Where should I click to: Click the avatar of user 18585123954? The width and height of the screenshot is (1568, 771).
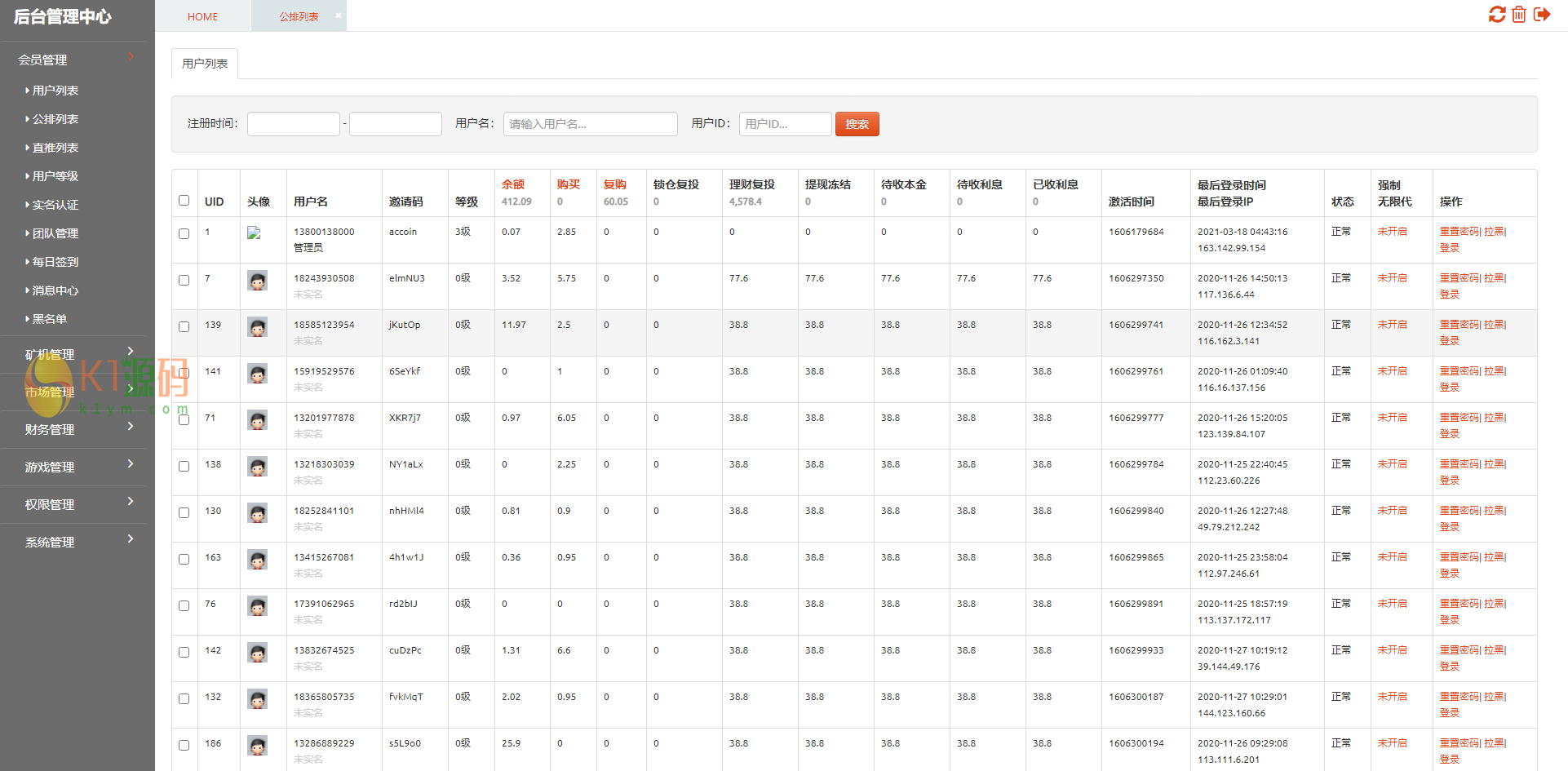coord(258,327)
